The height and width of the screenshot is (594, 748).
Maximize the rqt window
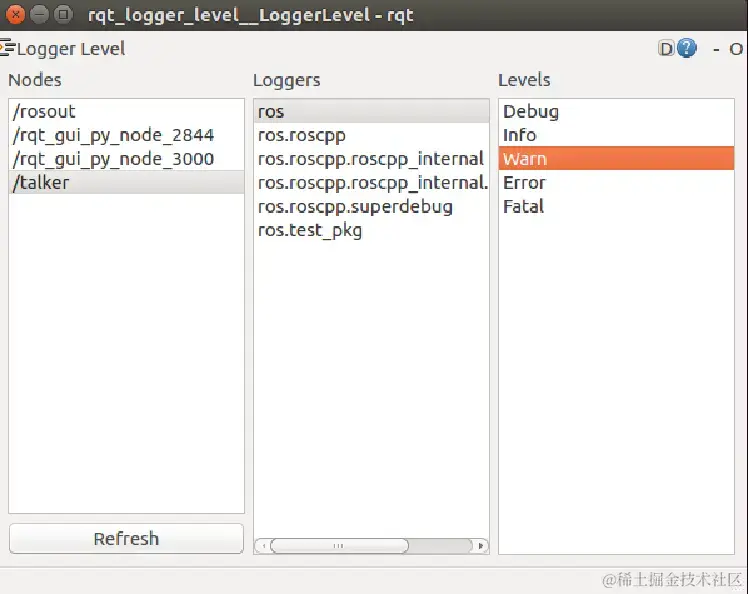click(x=63, y=15)
